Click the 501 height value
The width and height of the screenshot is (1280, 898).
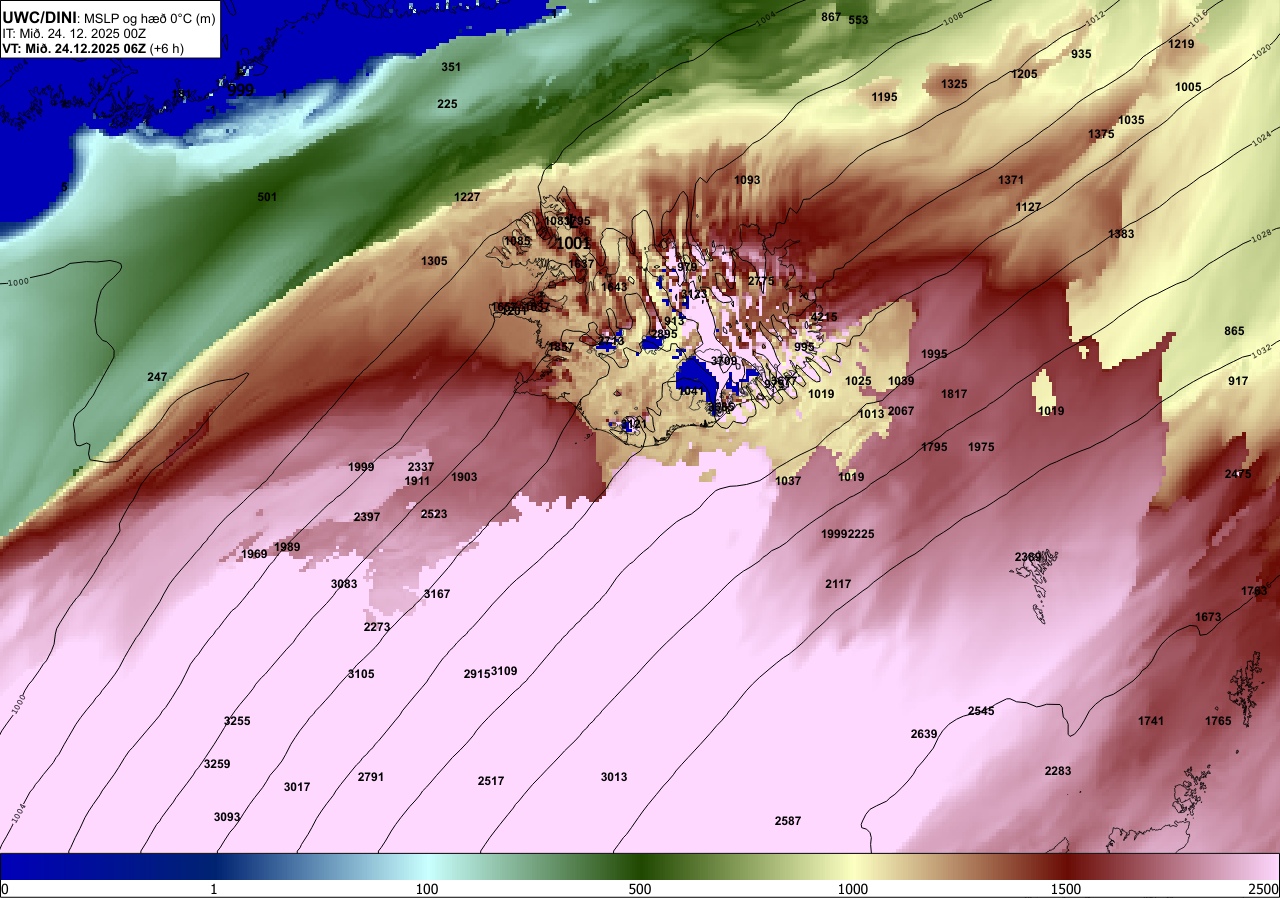267,197
